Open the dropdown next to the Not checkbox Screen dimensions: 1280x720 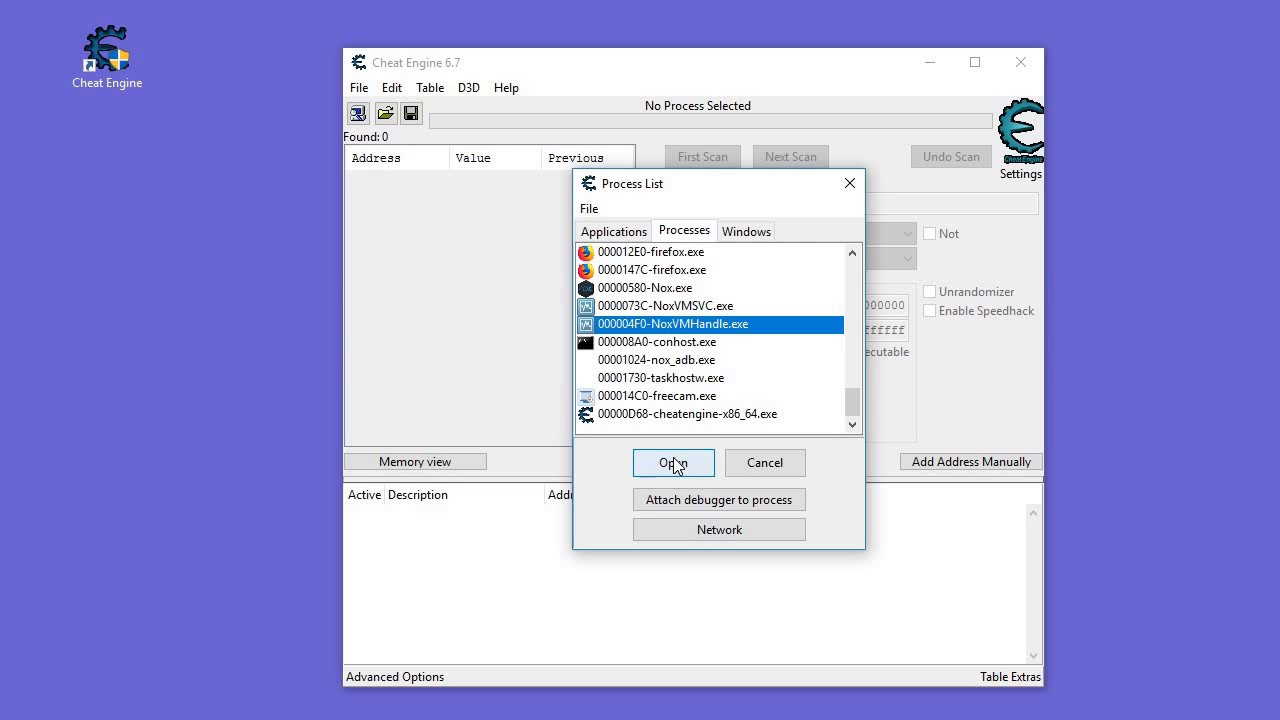coord(907,234)
